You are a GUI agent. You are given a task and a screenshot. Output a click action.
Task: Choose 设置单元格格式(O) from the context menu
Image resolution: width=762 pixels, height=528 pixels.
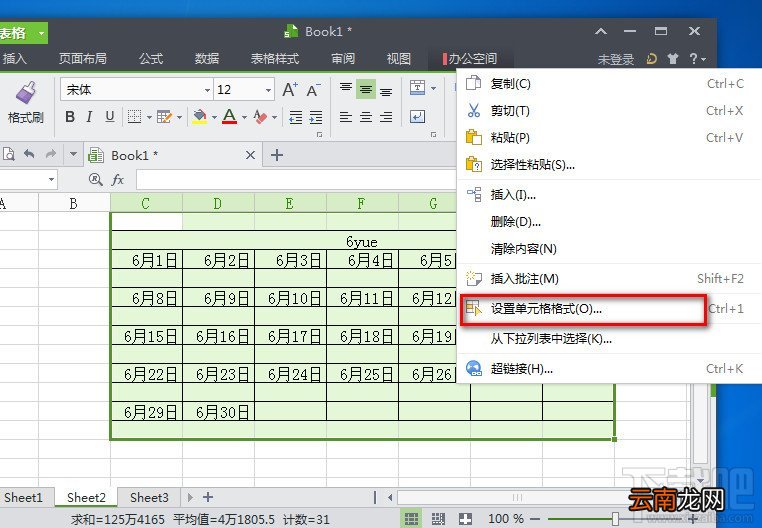pyautogui.click(x=609, y=309)
